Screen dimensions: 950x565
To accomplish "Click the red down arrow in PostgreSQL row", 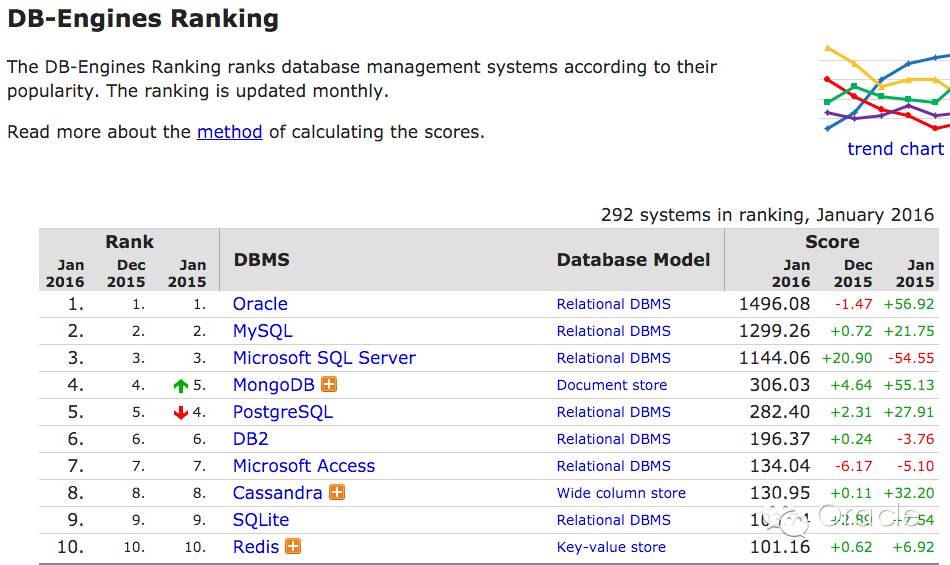I will point(181,413).
